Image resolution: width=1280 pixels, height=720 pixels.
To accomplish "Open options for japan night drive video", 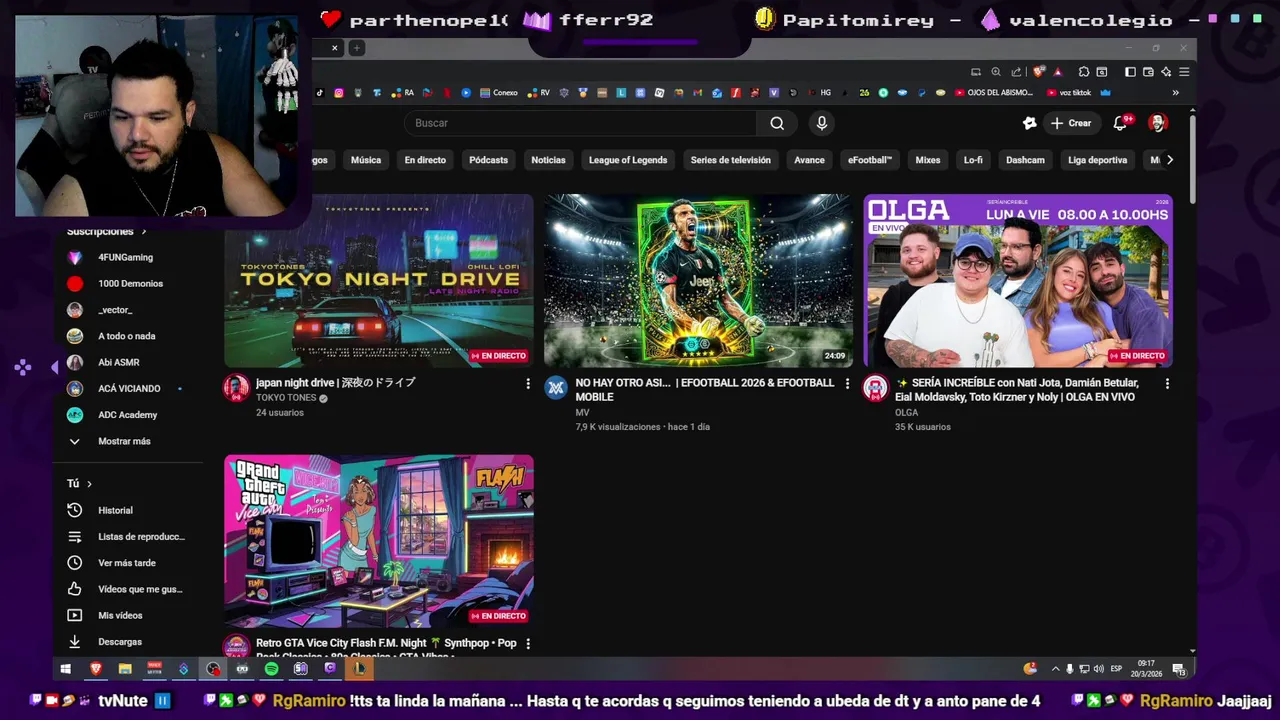I will [528, 383].
